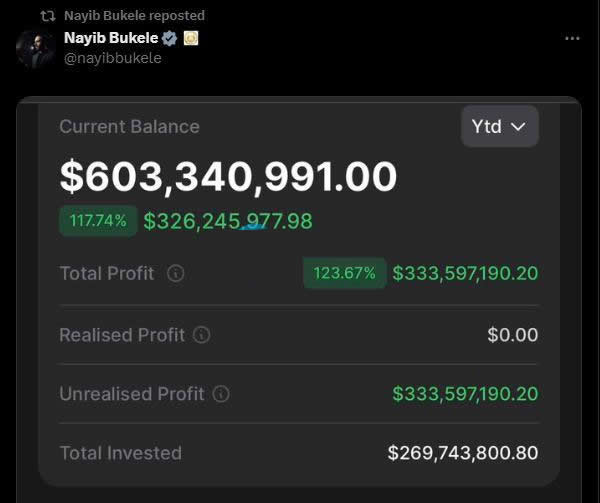Click the @nayibbukele handle
This screenshot has width=600, height=503.
coord(112,58)
